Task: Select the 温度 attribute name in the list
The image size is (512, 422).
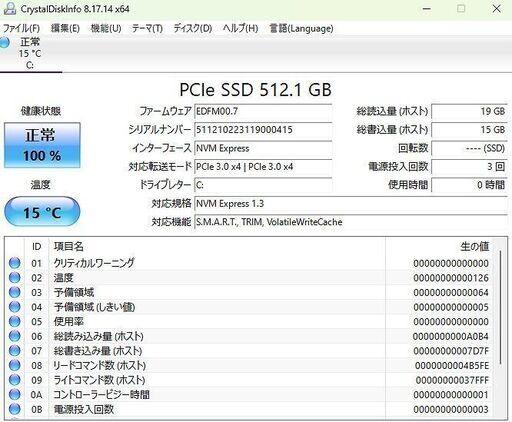Action: 63,278
